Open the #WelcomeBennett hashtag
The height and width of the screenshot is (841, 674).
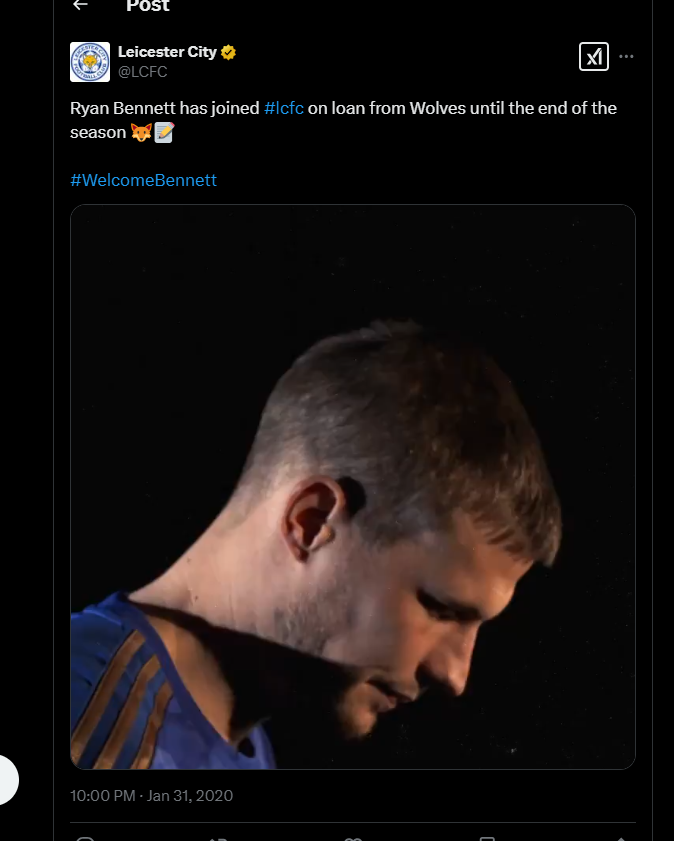coord(144,180)
